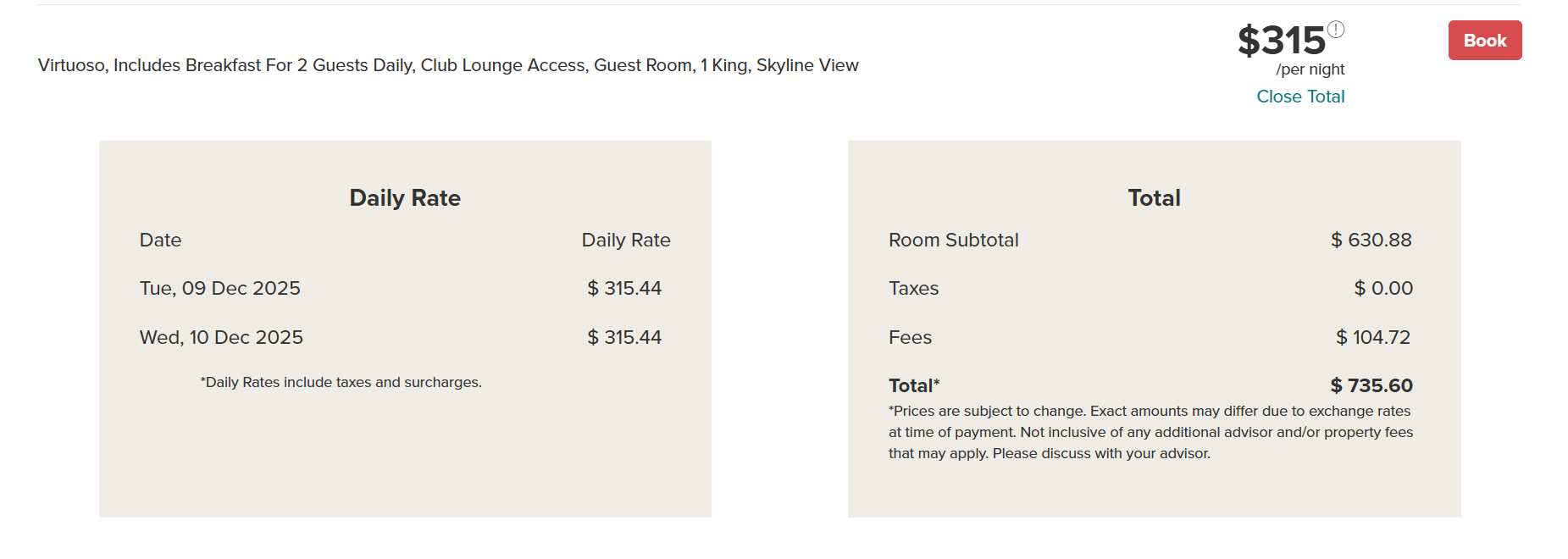The width and height of the screenshot is (1568, 559).
Task: Click the Total panel heading
Action: pos(1154,198)
